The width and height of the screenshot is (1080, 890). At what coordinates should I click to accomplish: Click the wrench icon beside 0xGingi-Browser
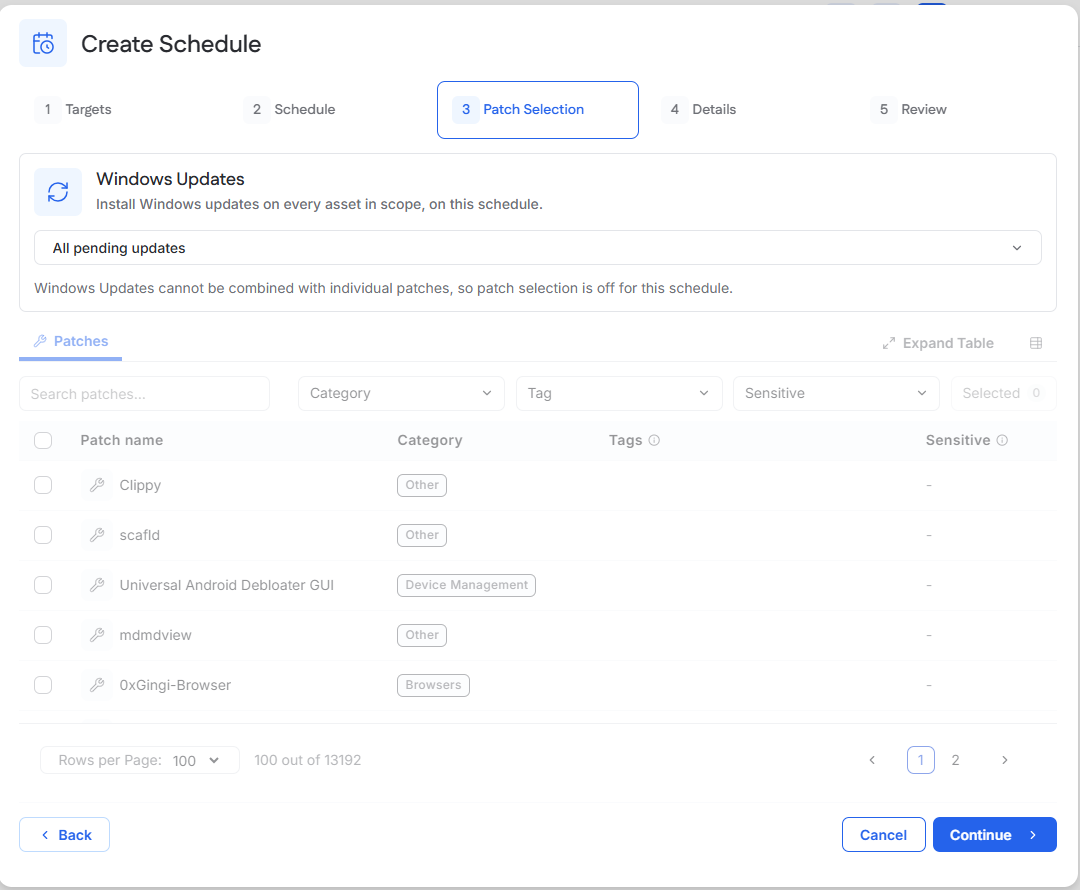point(97,685)
